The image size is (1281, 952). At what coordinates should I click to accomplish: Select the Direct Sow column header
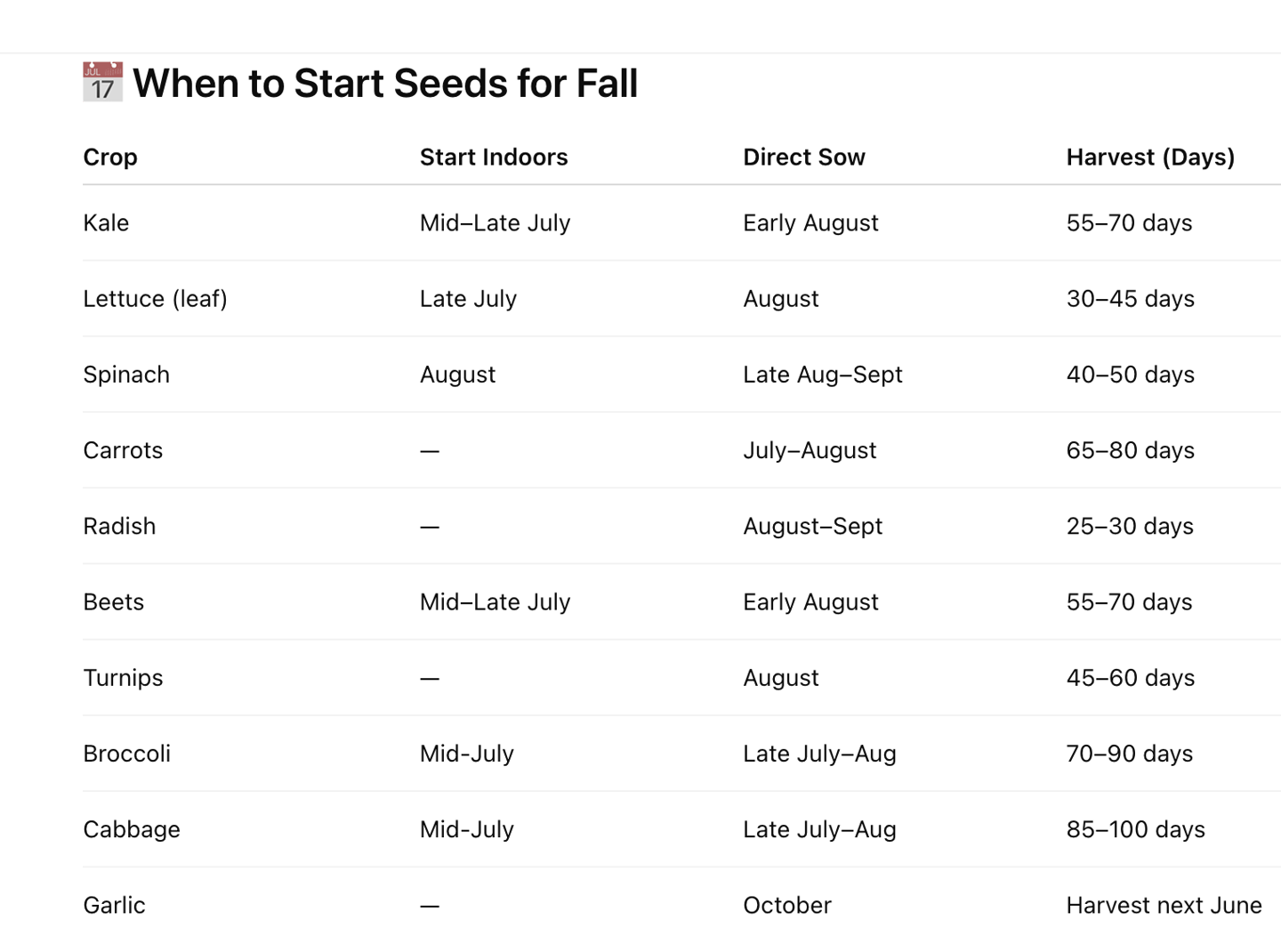pos(804,157)
